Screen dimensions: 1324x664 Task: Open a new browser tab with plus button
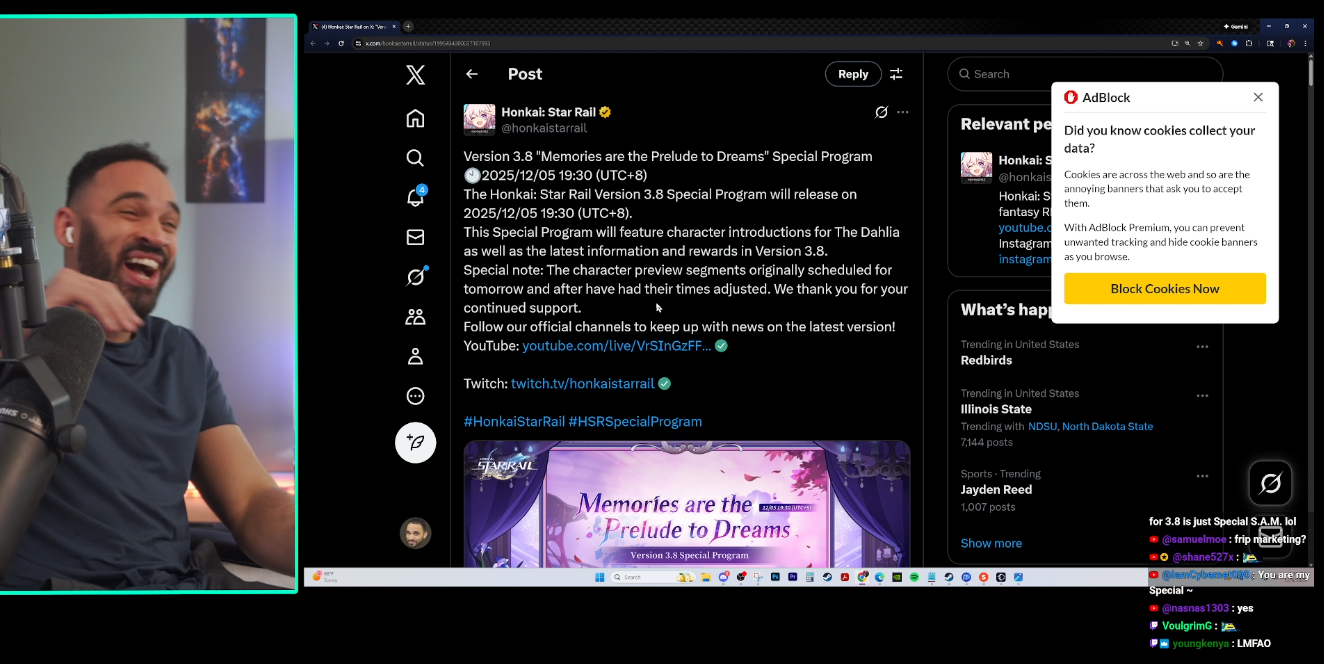coord(408,26)
